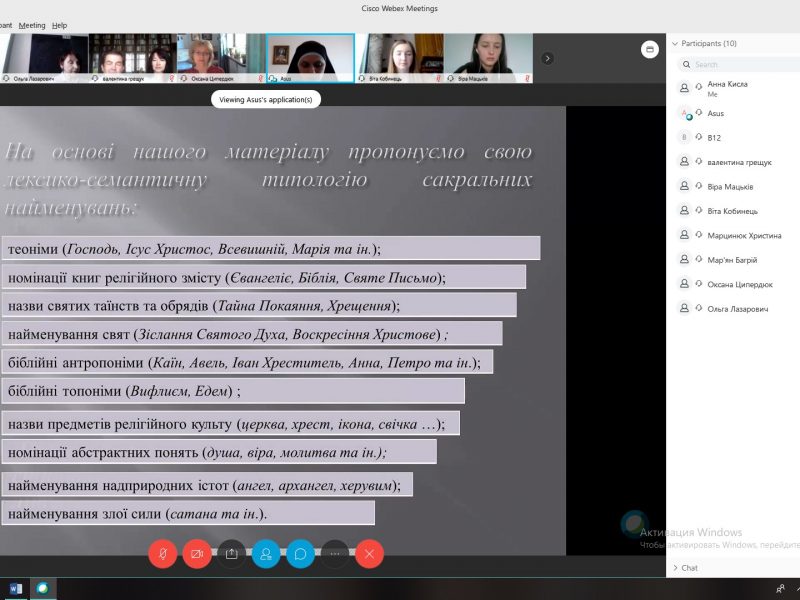Open the share content button
The width and height of the screenshot is (800, 600).
click(232, 553)
